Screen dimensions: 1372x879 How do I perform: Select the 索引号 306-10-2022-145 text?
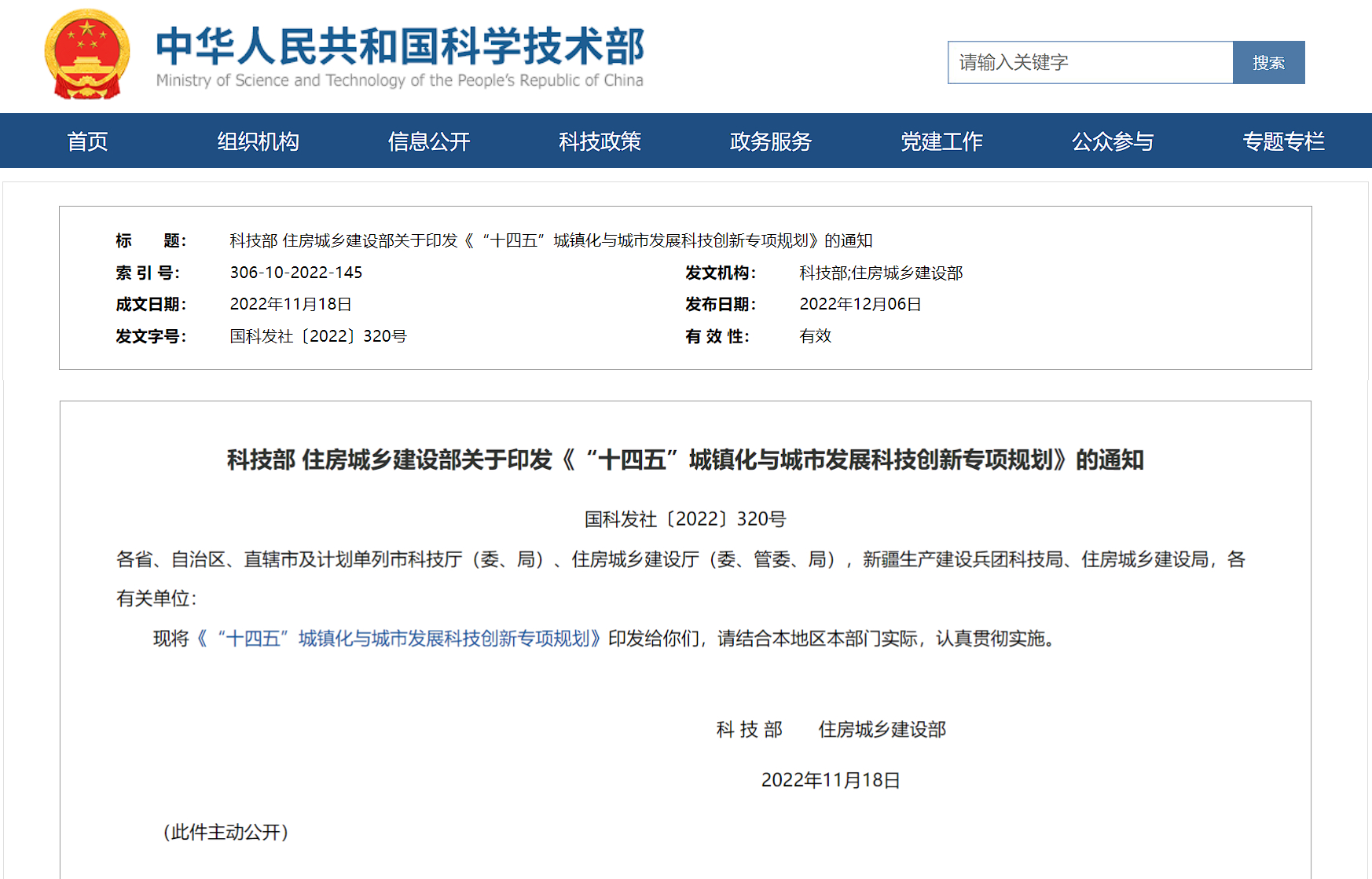click(x=296, y=273)
